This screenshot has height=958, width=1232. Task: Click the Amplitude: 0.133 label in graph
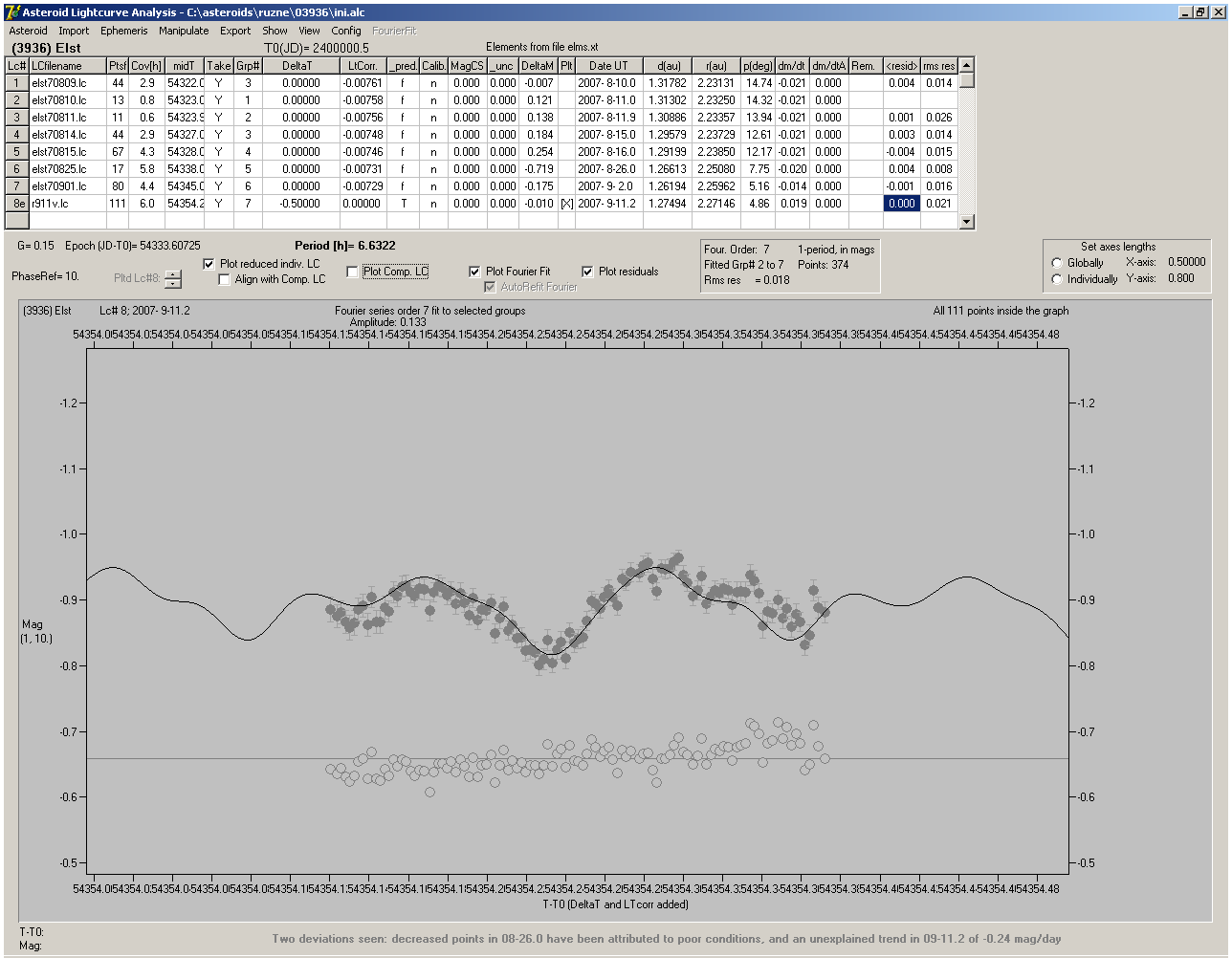[x=388, y=322]
